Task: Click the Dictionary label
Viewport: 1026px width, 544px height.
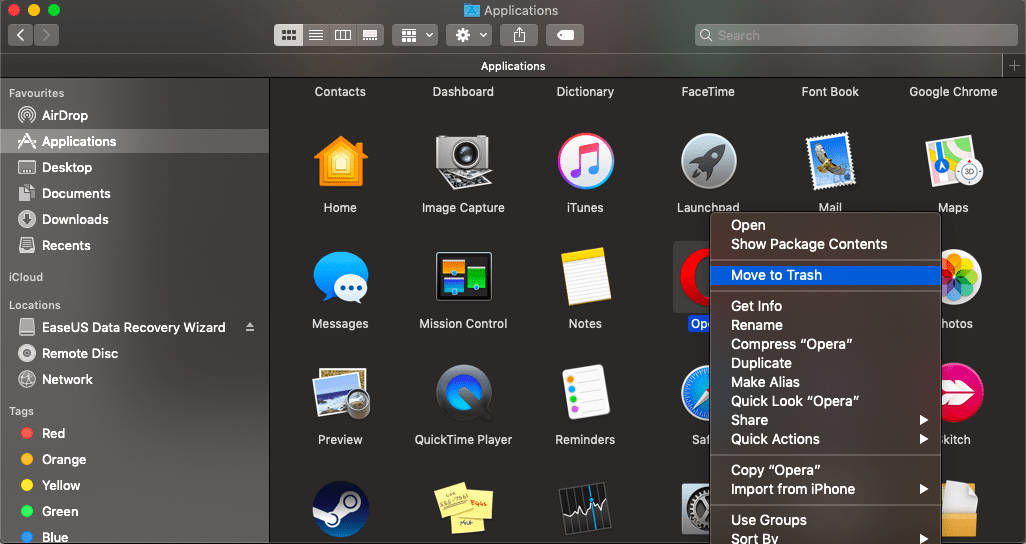Action: click(x=585, y=92)
